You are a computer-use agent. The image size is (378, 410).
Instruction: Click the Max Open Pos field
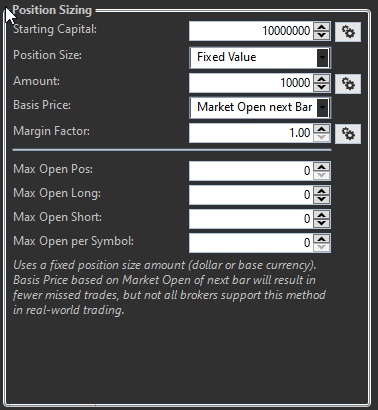tap(251, 171)
